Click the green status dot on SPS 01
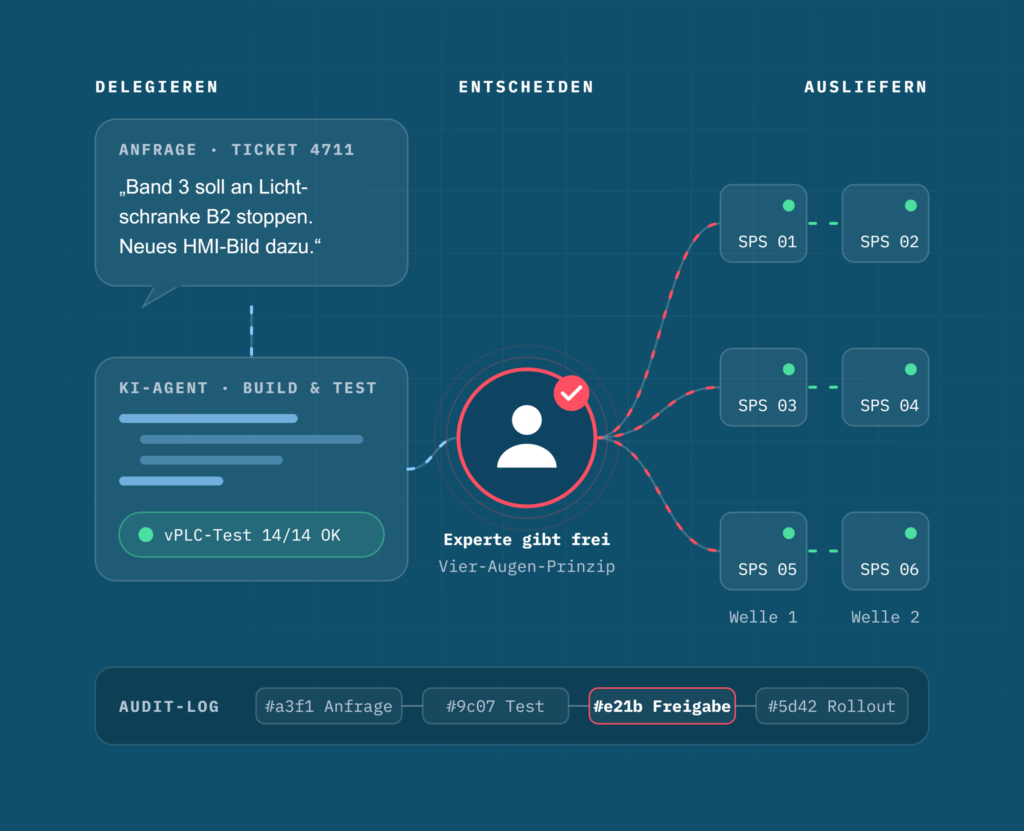 (789, 206)
